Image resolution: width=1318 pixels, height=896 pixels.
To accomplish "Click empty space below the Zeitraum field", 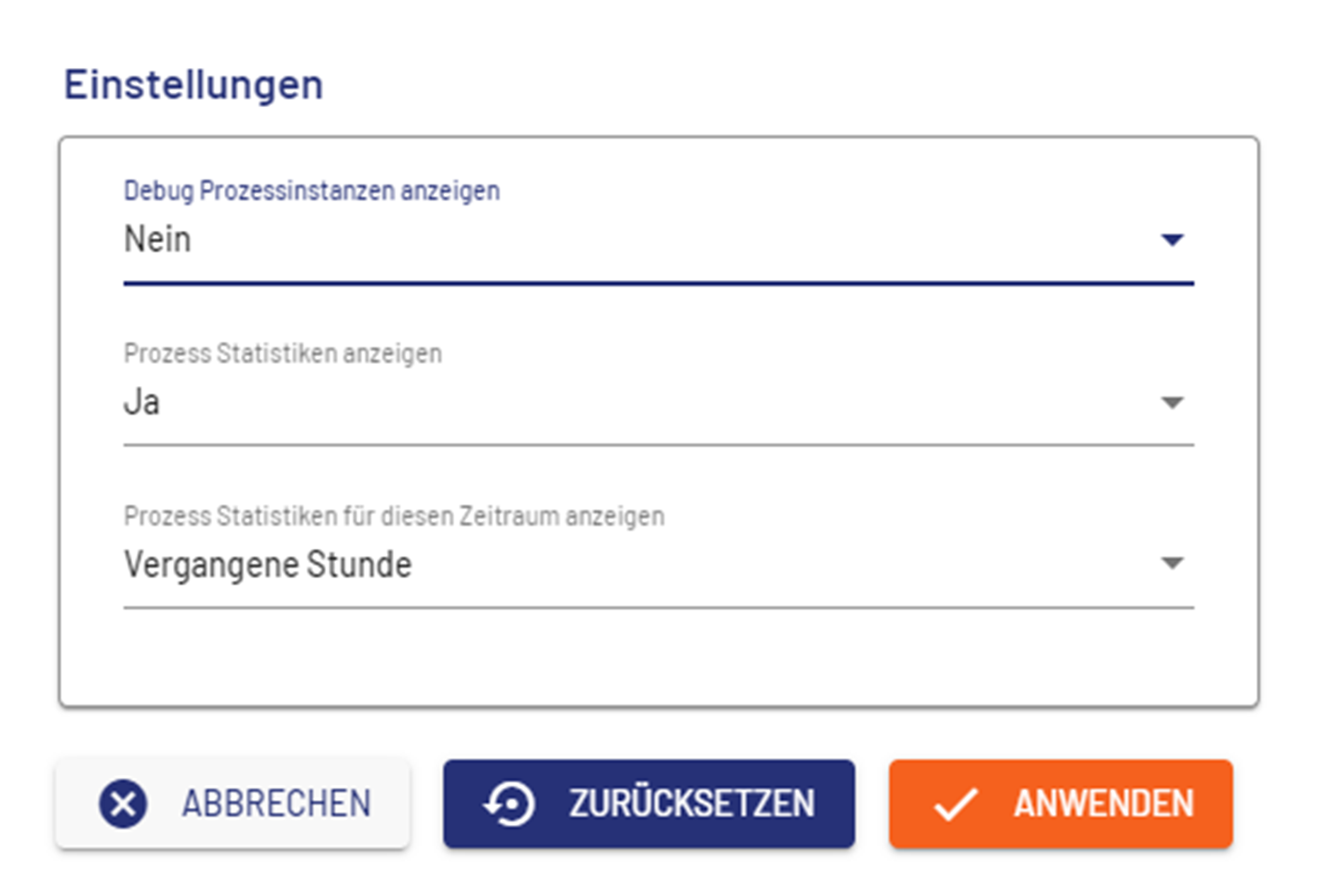I will pyautogui.click(x=658, y=659).
